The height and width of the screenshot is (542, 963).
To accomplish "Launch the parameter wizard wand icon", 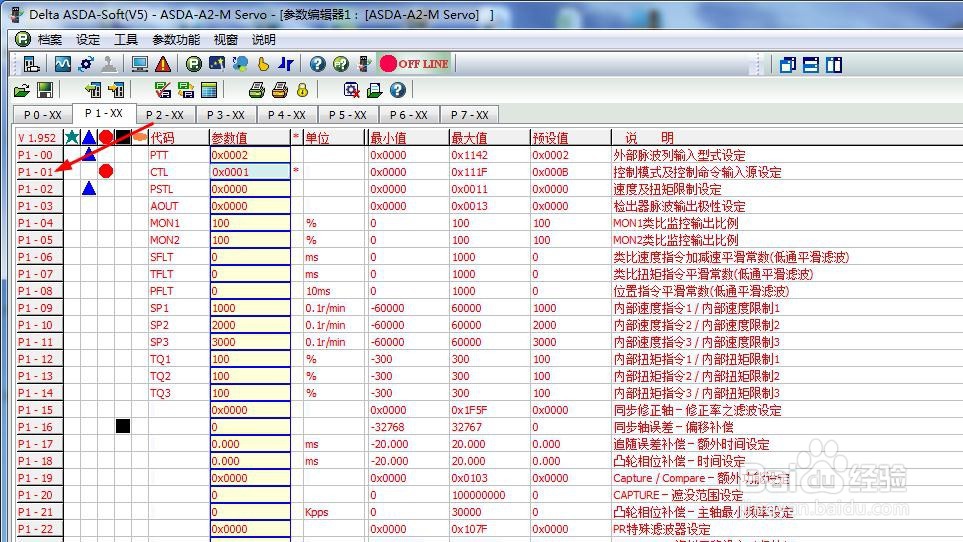I will pos(217,64).
